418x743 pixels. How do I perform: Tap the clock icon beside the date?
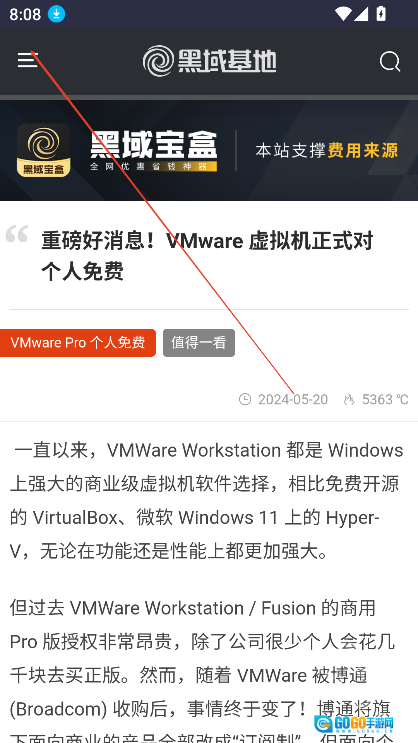pos(245,399)
